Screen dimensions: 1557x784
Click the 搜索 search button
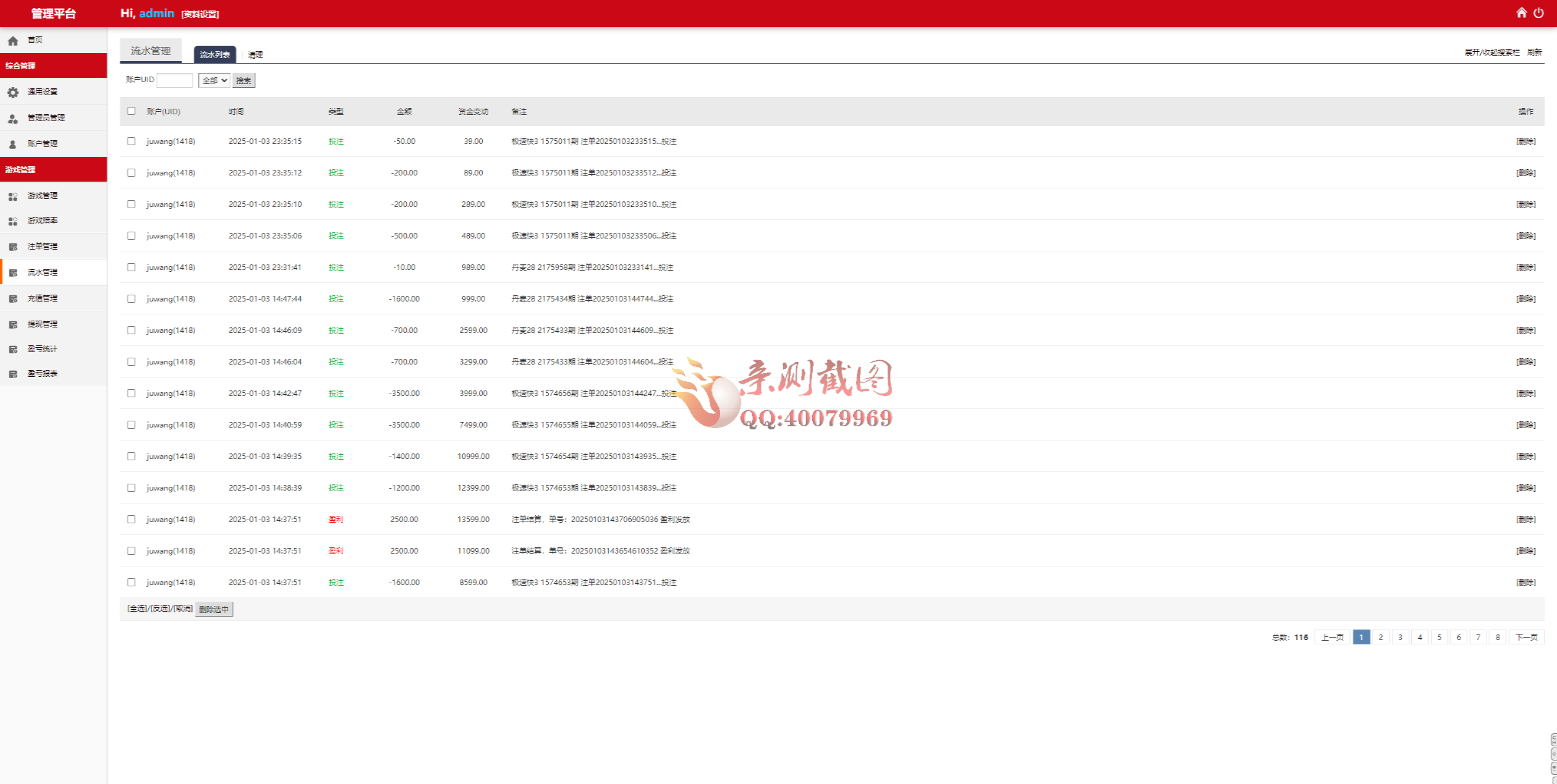(x=243, y=80)
